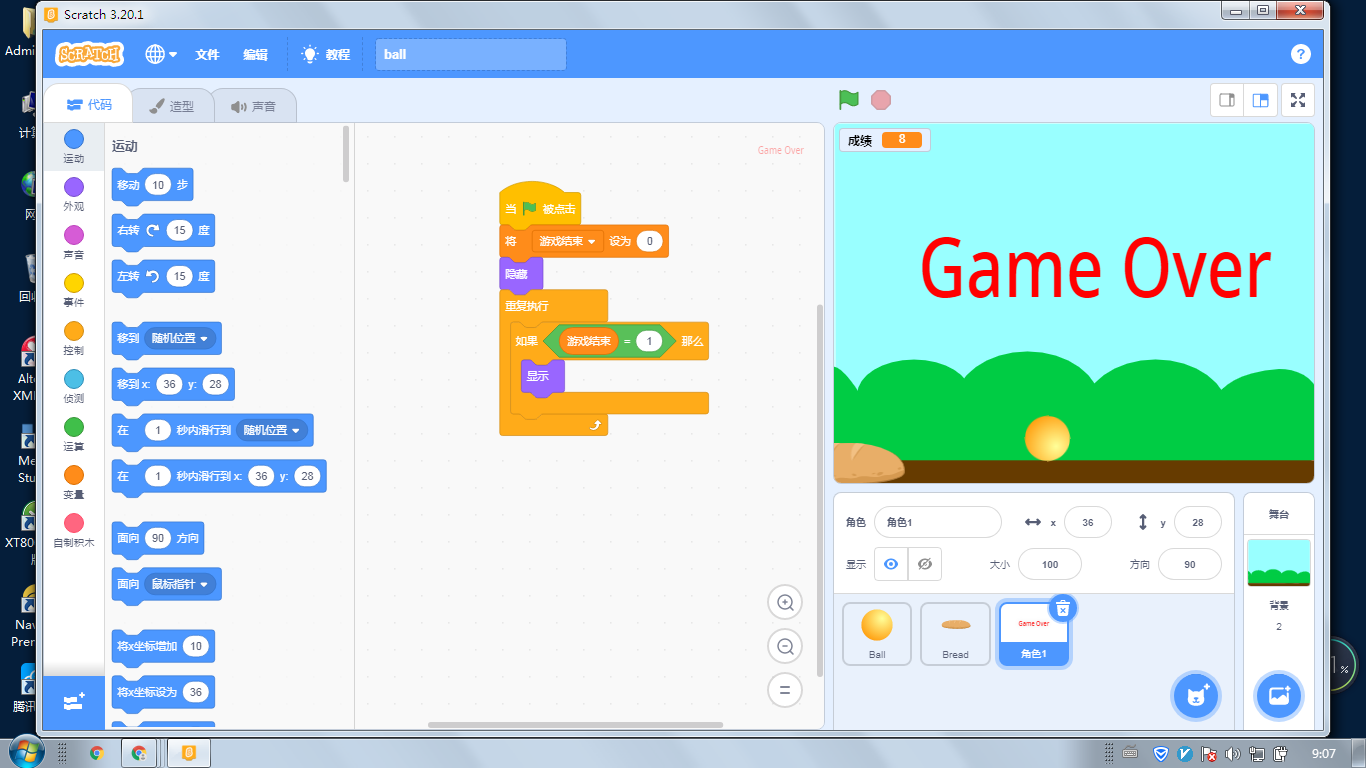
Task: Open the add extension button at bottom left
Action: click(73, 702)
